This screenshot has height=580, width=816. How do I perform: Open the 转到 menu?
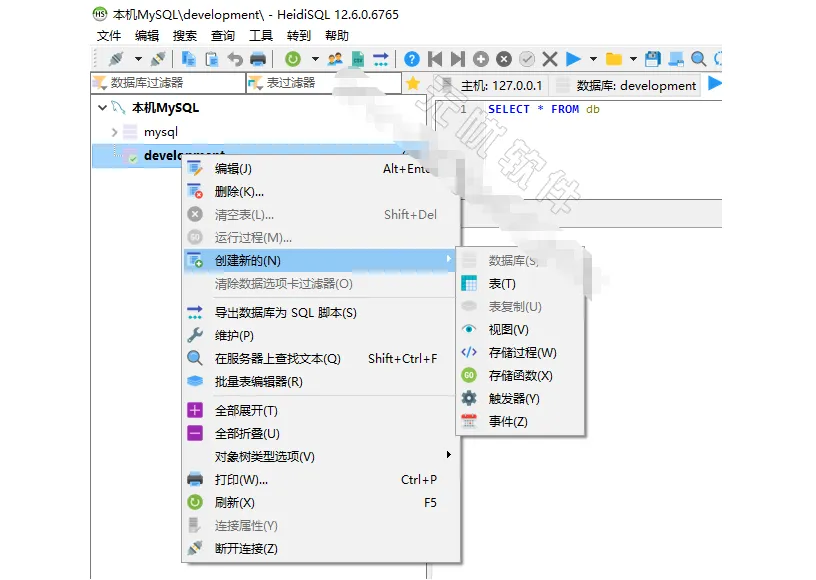299,35
